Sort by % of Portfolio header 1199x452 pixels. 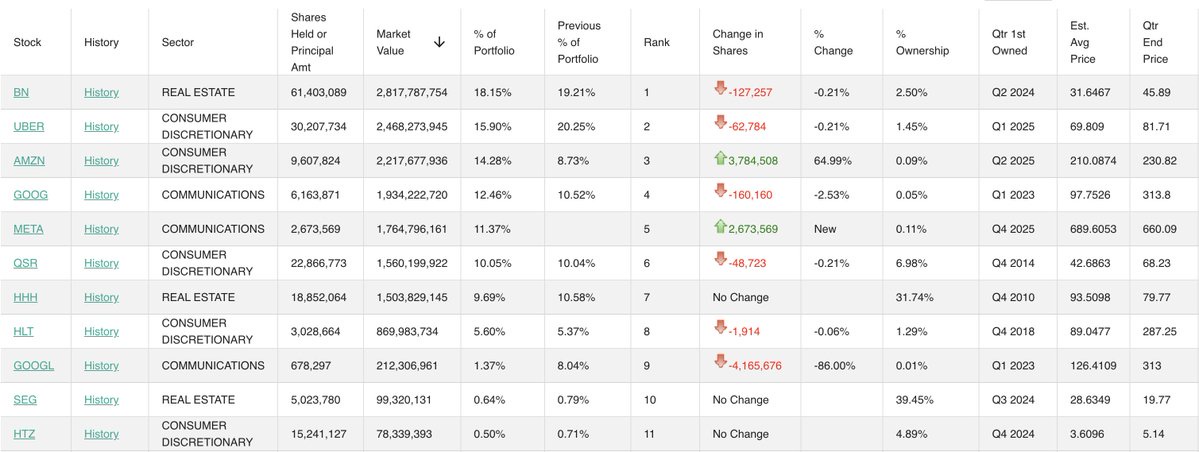tap(492, 42)
